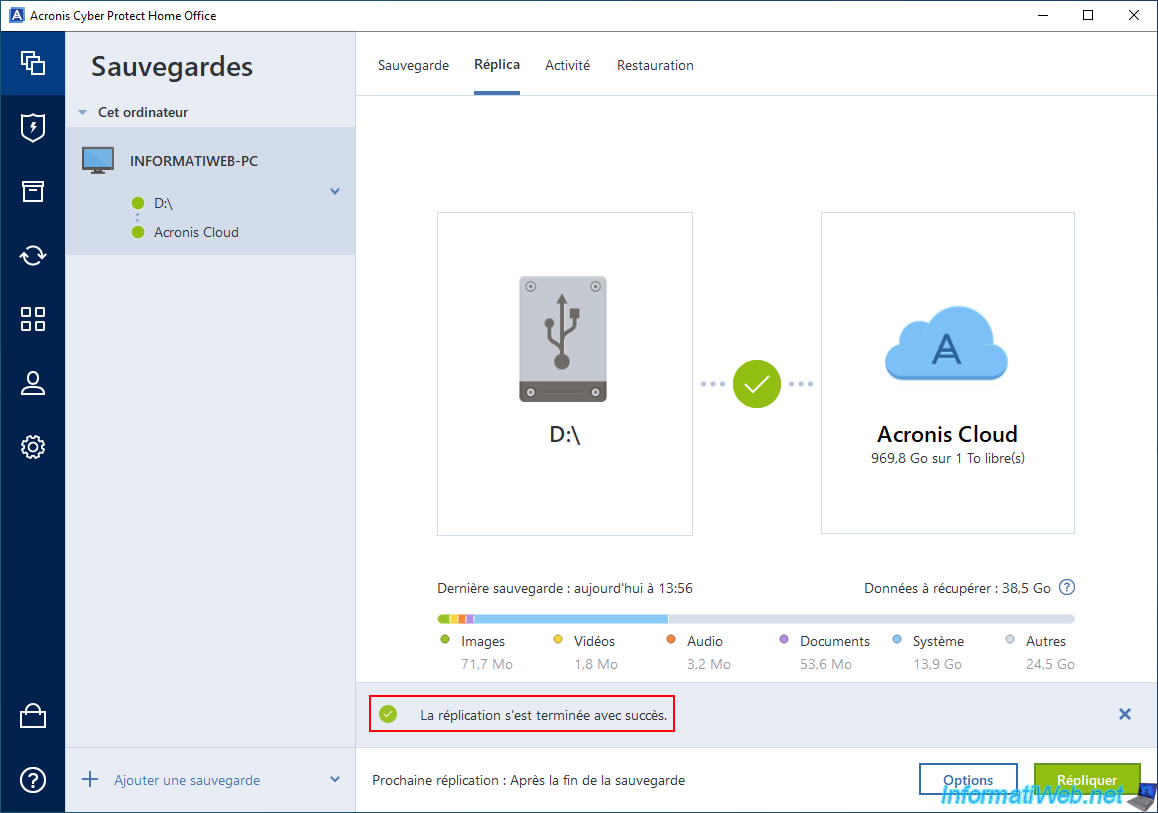Image resolution: width=1158 pixels, height=813 pixels.
Task: Click the '24,5 Go' Autres value
Action: (x=1050, y=664)
